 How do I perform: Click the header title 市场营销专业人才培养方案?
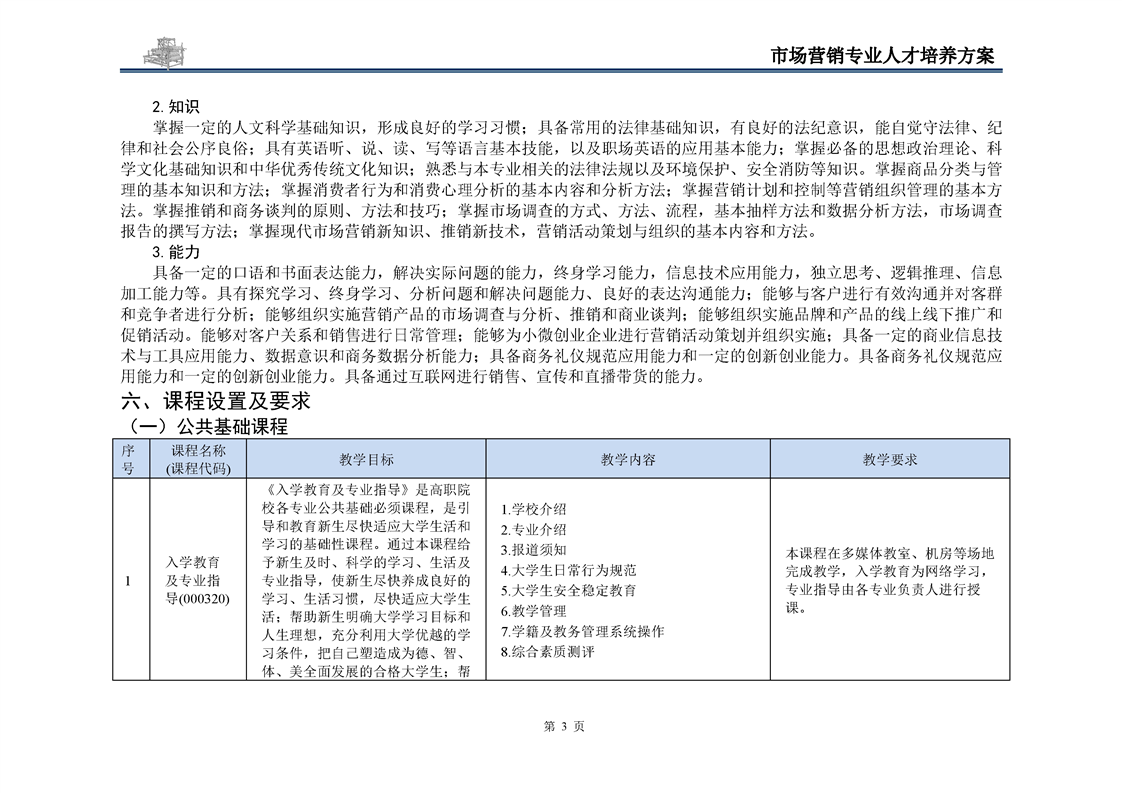[x=882, y=56]
